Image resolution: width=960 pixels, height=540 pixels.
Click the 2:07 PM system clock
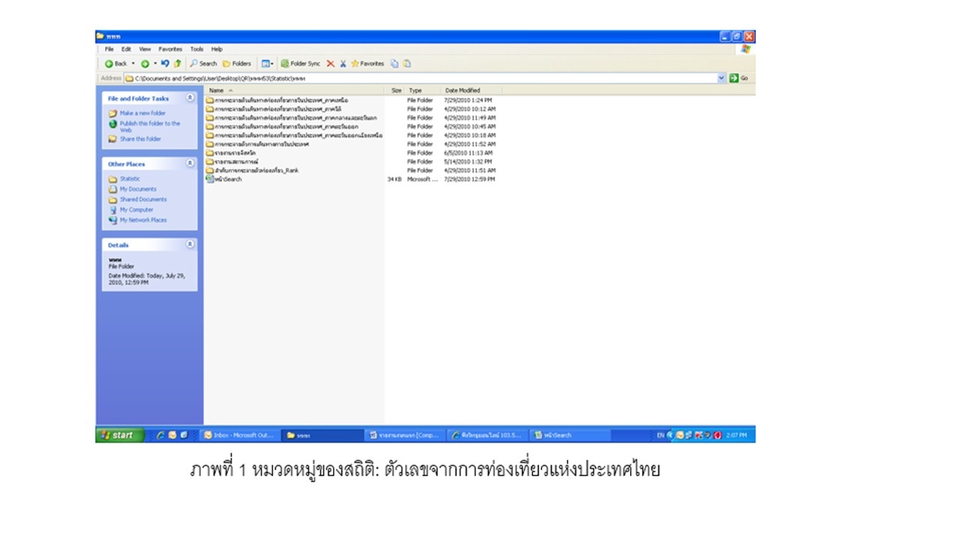coord(737,435)
